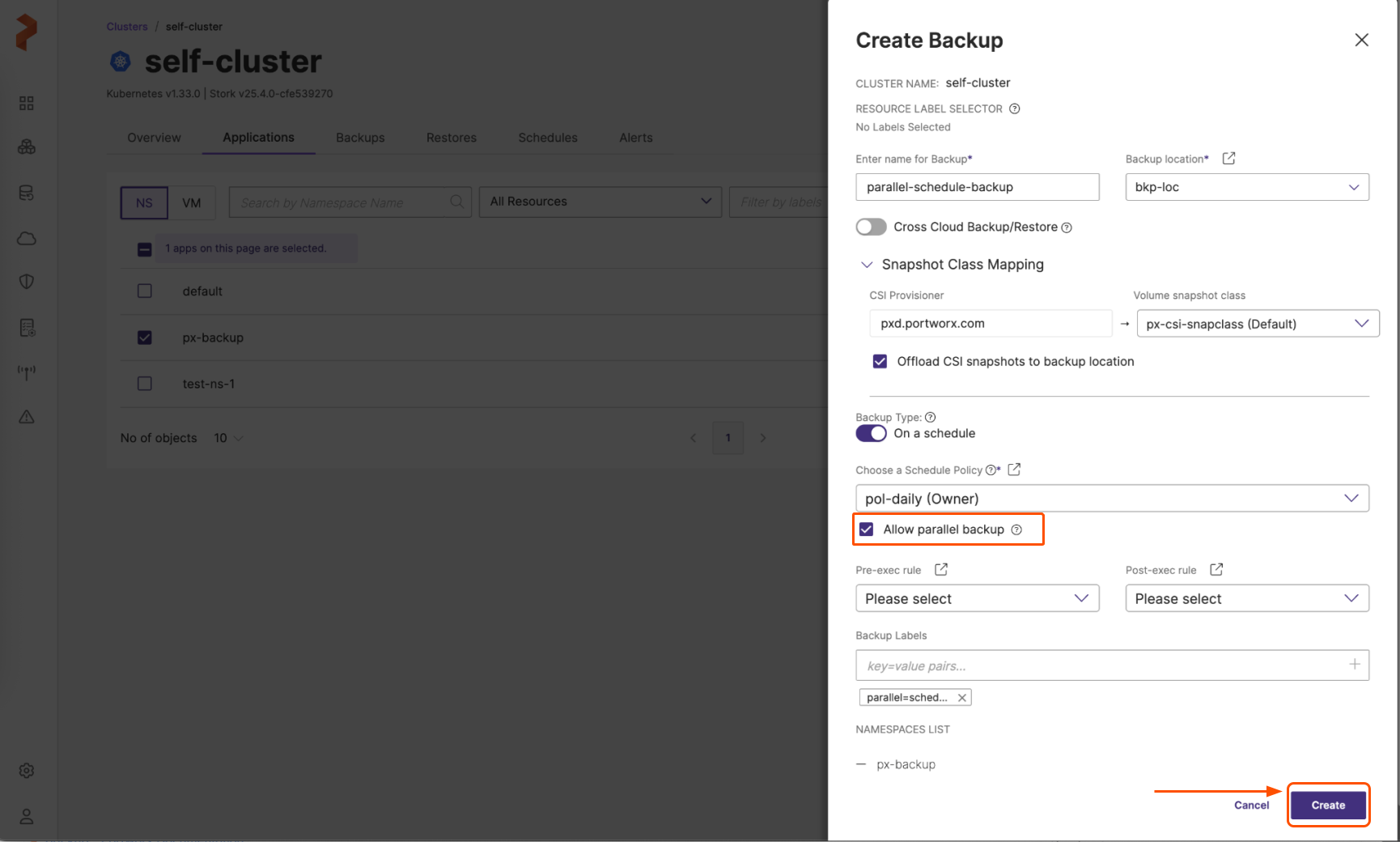Remove the parallel=sched... label tag

961,698
